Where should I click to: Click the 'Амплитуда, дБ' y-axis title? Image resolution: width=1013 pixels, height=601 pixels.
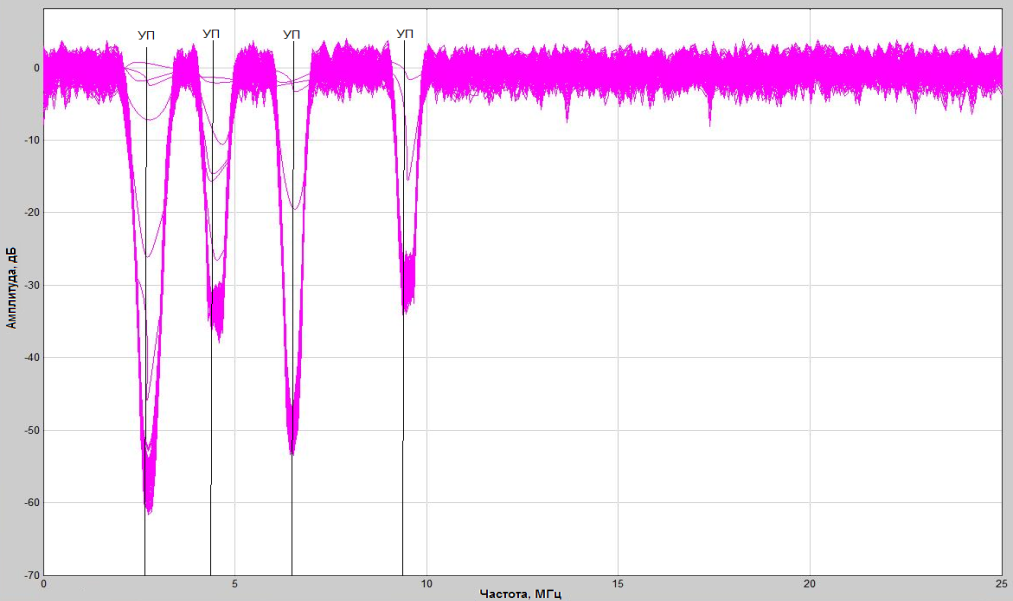coord(11,288)
